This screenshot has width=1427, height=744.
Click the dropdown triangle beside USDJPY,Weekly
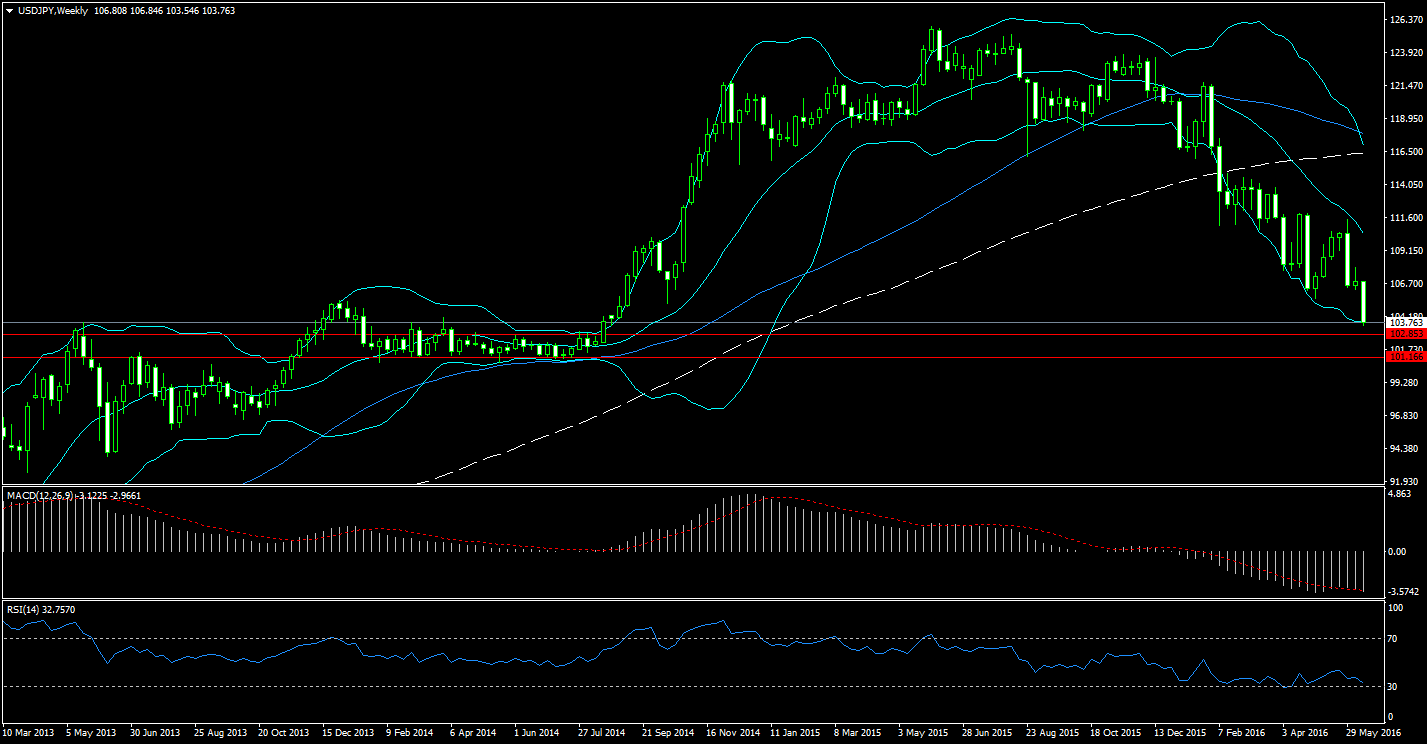click(x=9, y=11)
